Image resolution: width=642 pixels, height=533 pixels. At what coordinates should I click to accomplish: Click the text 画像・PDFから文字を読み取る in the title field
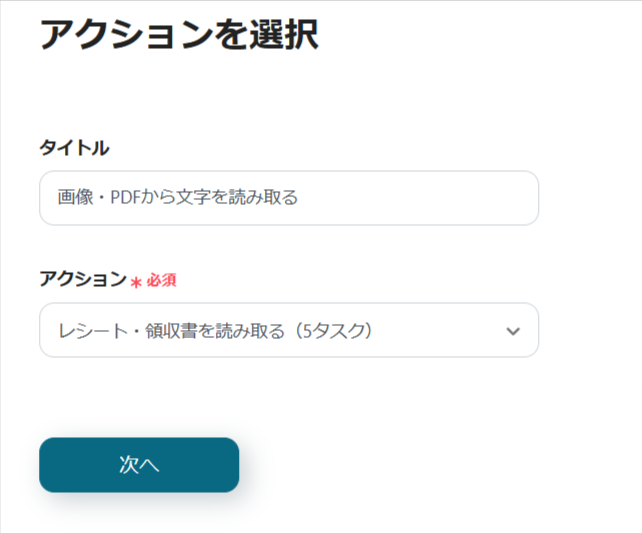coord(178,198)
